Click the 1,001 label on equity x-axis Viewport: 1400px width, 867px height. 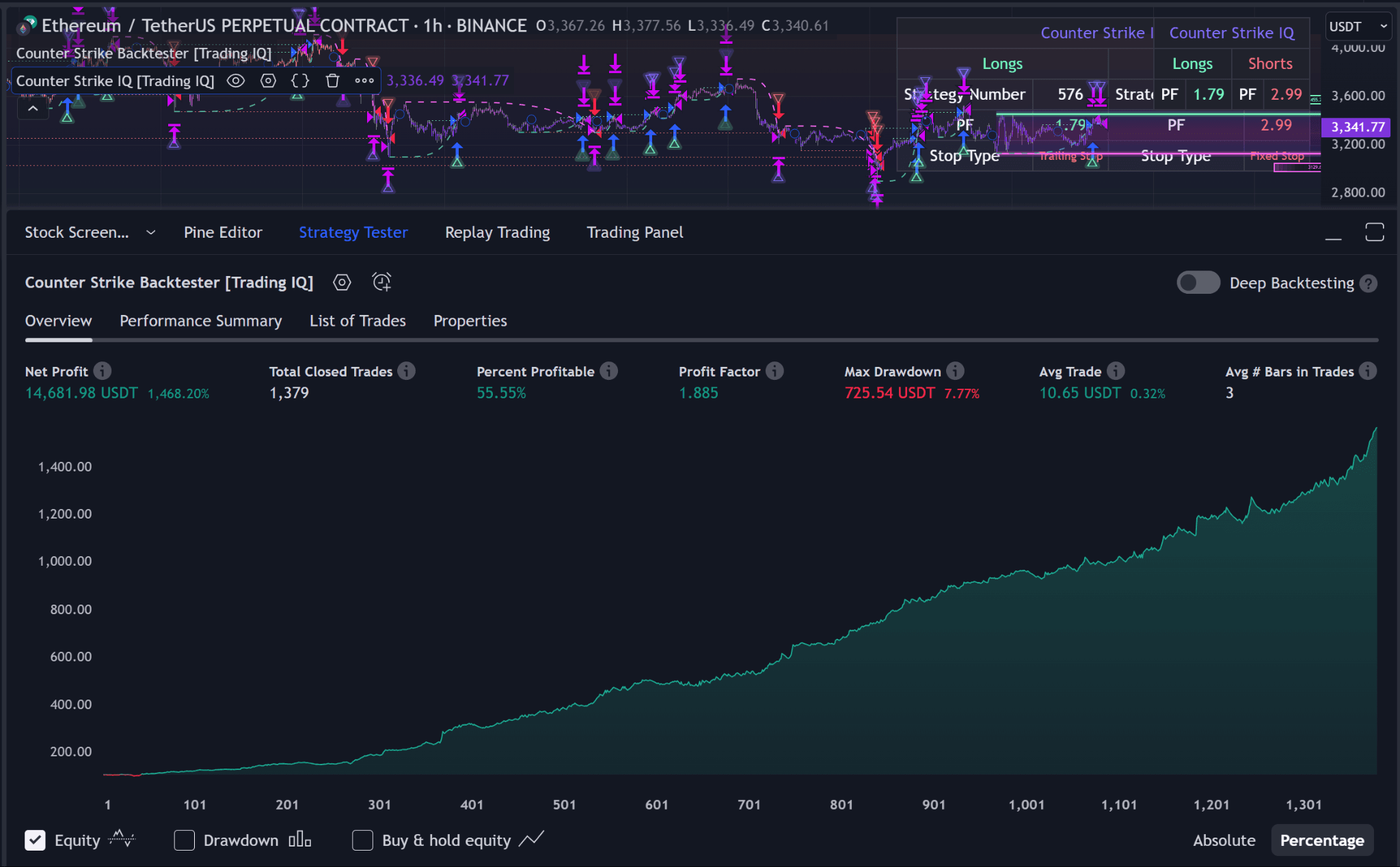(1026, 805)
